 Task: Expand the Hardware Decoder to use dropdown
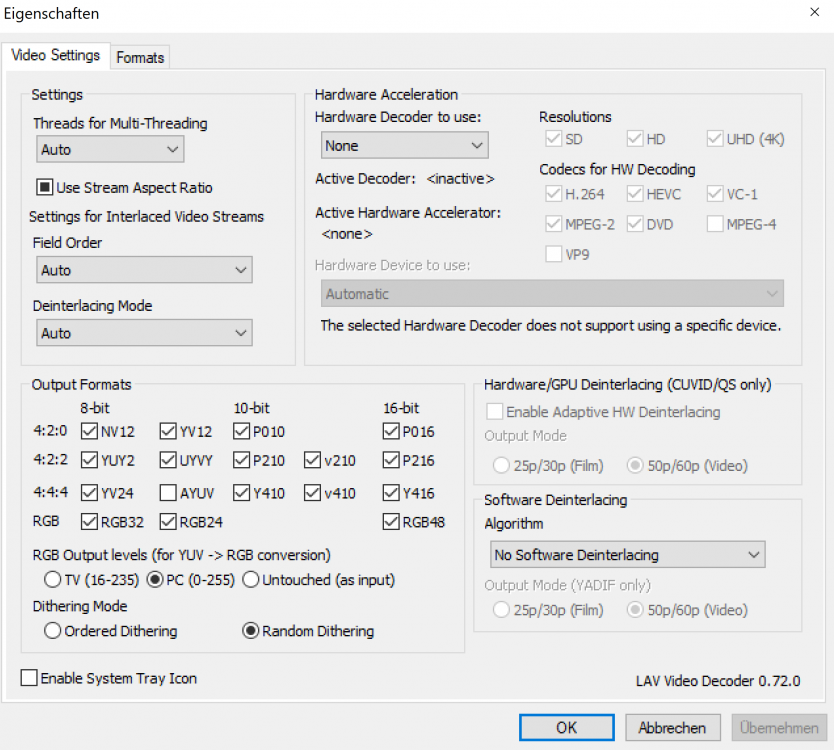pyautogui.click(x=405, y=146)
